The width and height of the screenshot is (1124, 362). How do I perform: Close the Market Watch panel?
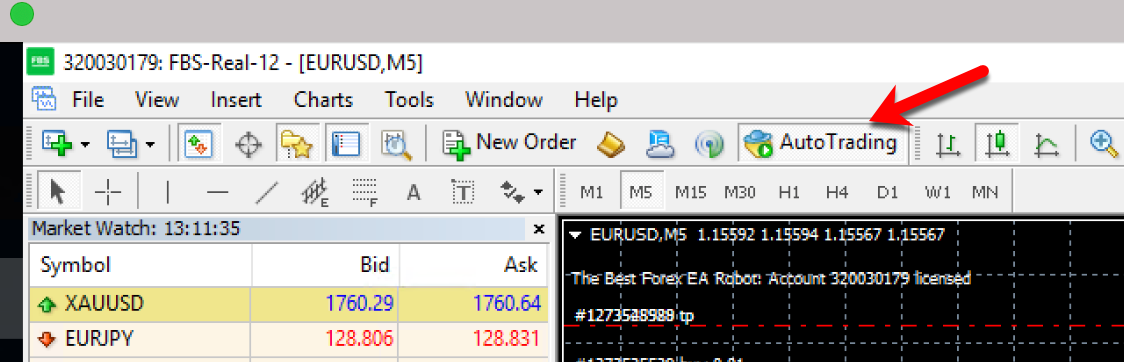[539, 229]
